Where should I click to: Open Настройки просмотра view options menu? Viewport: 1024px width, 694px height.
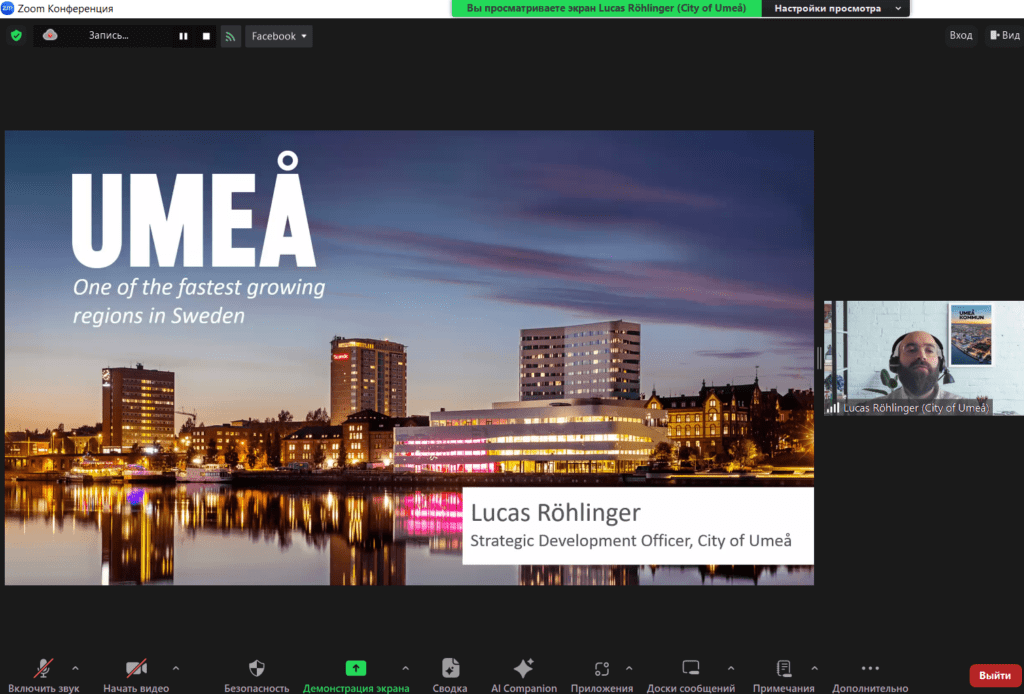pyautogui.click(x=836, y=8)
